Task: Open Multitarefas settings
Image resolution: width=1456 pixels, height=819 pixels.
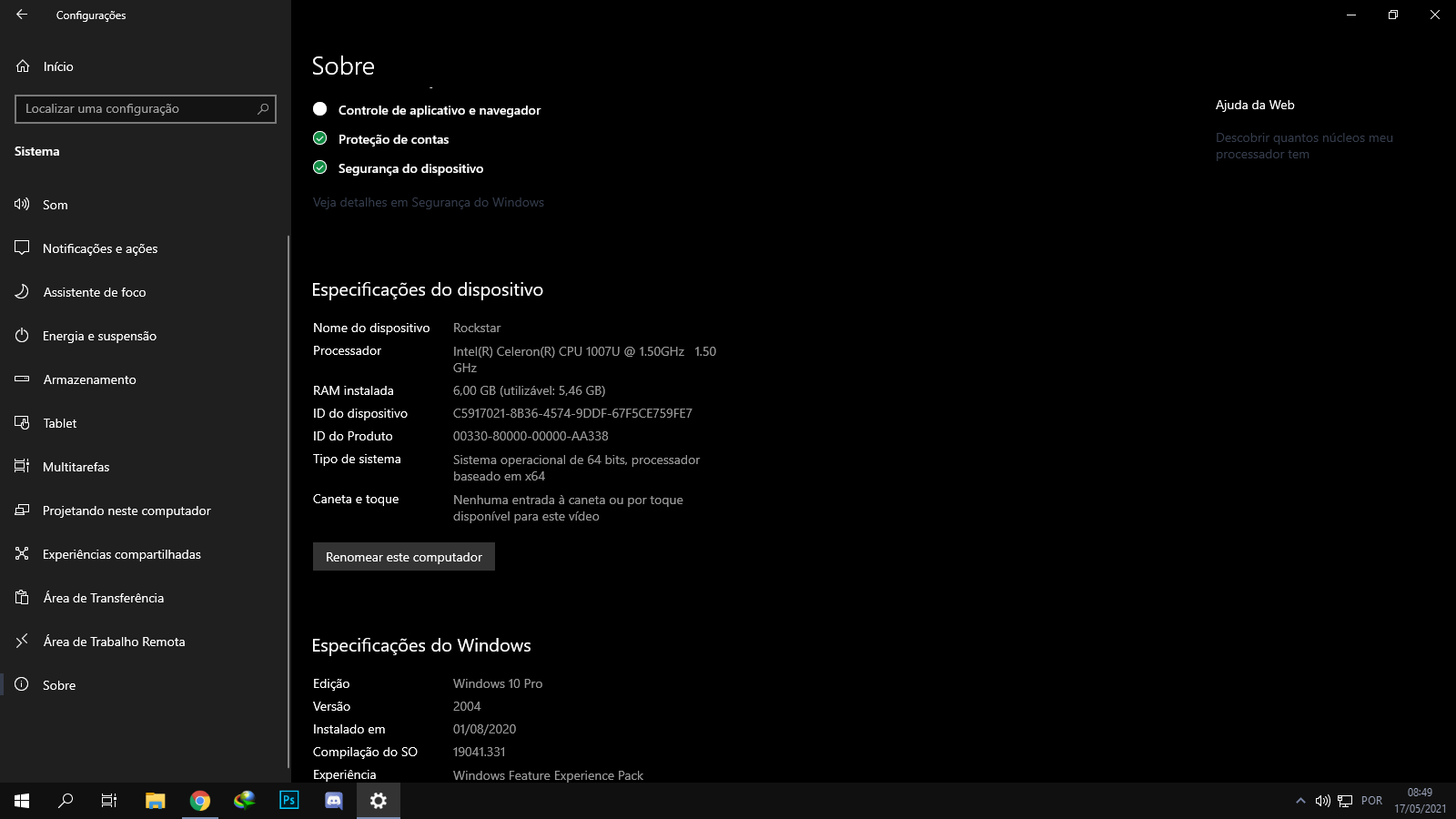Action: [x=146, y=467]
